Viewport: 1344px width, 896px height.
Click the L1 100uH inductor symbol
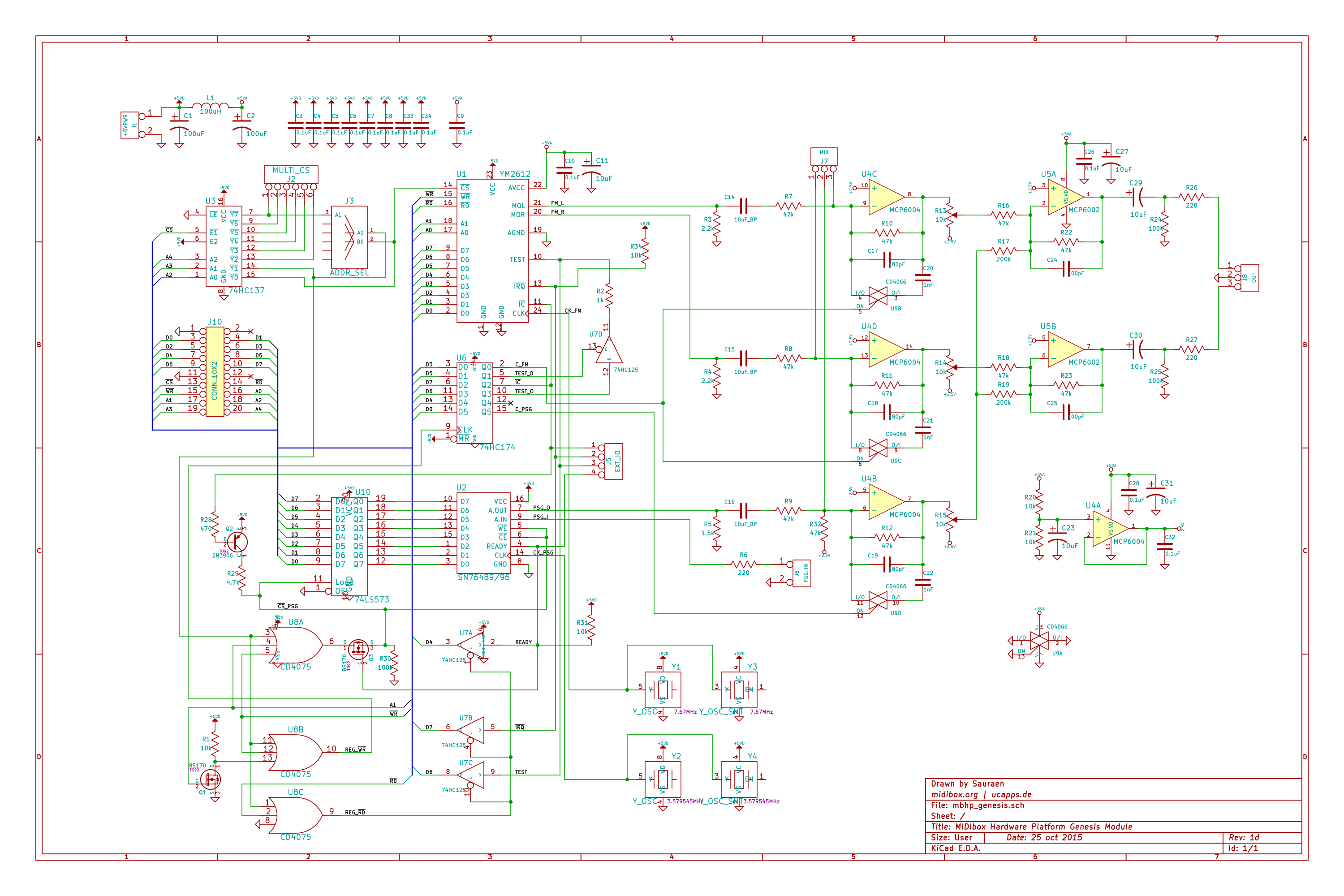tap(210, 106)
